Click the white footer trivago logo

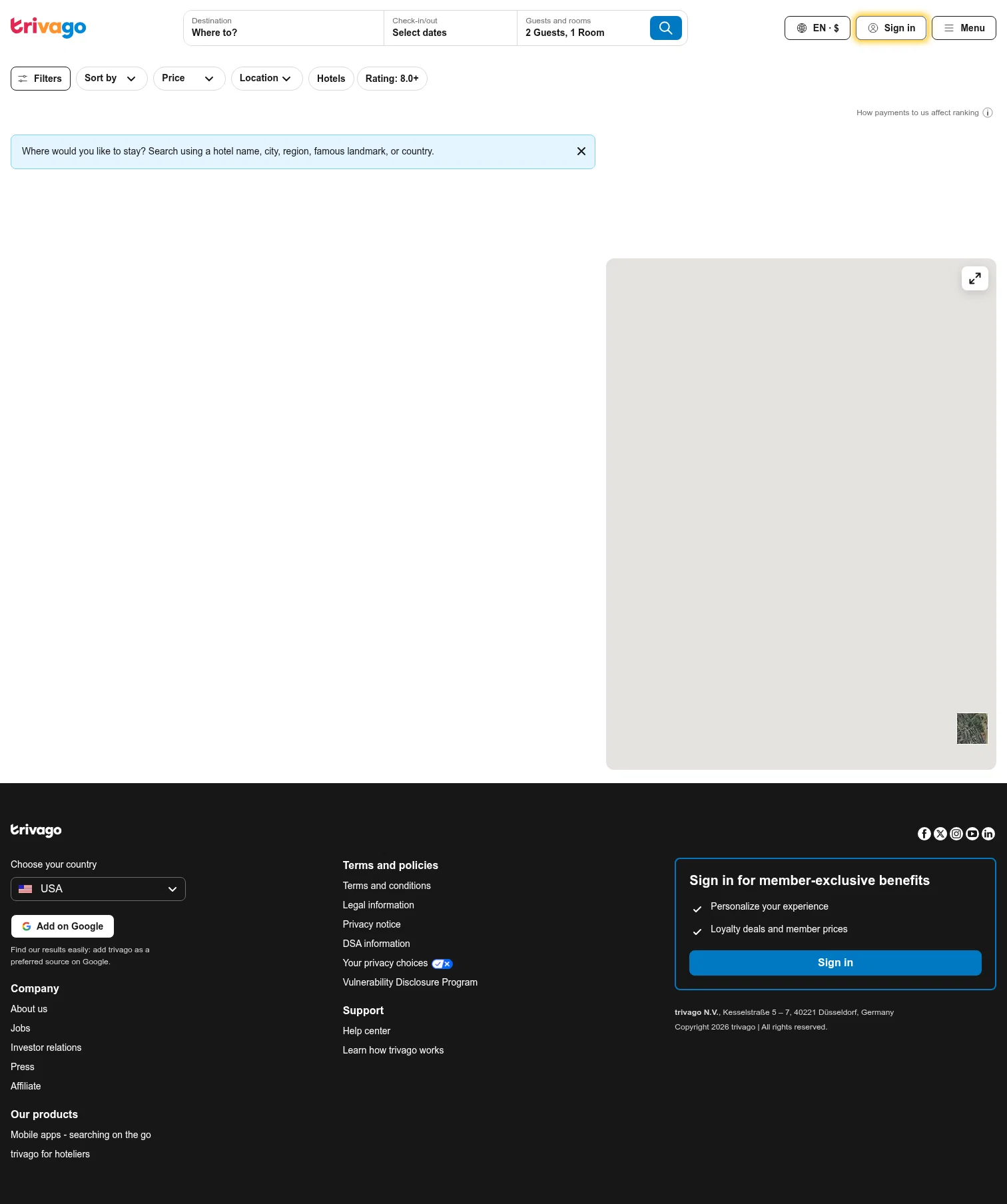(x=36, y=830)
